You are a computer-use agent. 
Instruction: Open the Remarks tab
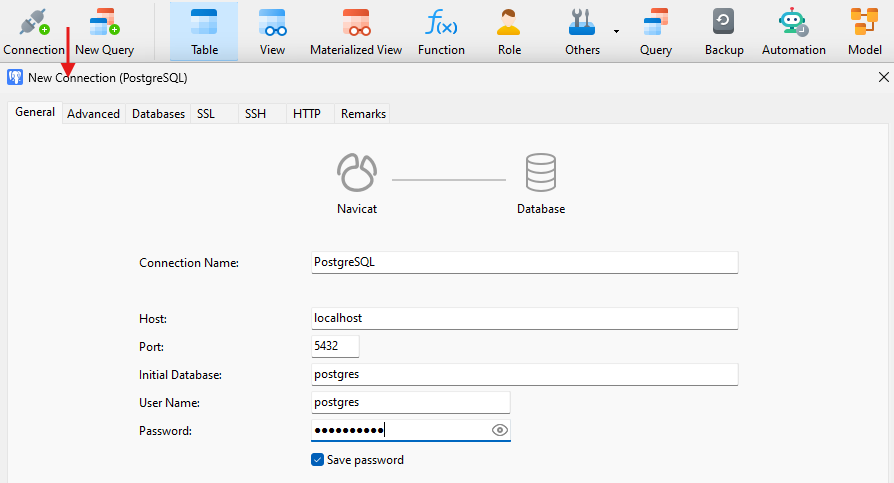363,113
